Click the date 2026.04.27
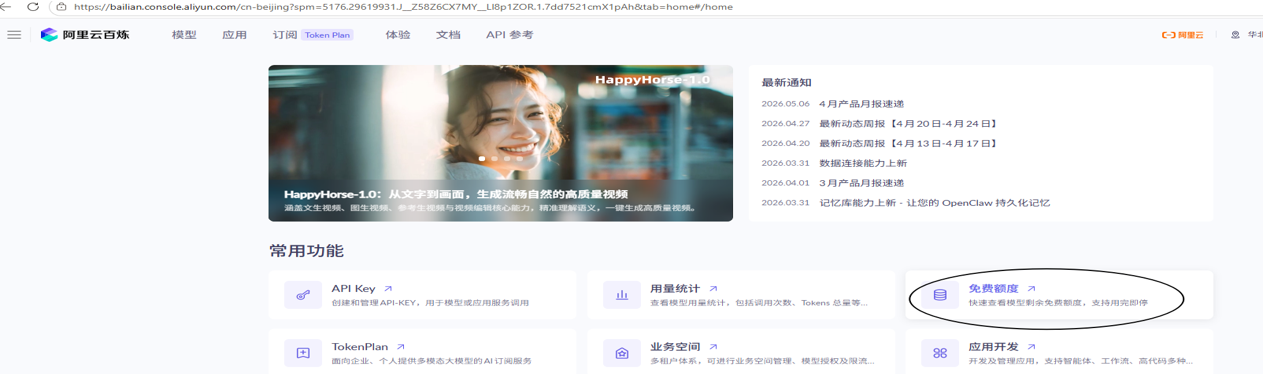The width and height of the screenshot is (1263, 382). coord(785,124)
